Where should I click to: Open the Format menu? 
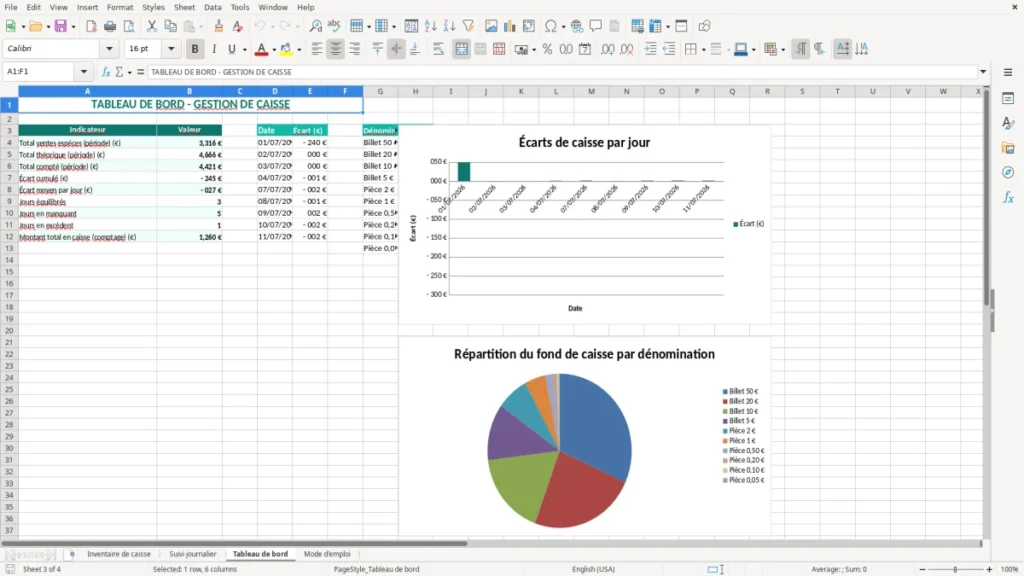[120, 7]
